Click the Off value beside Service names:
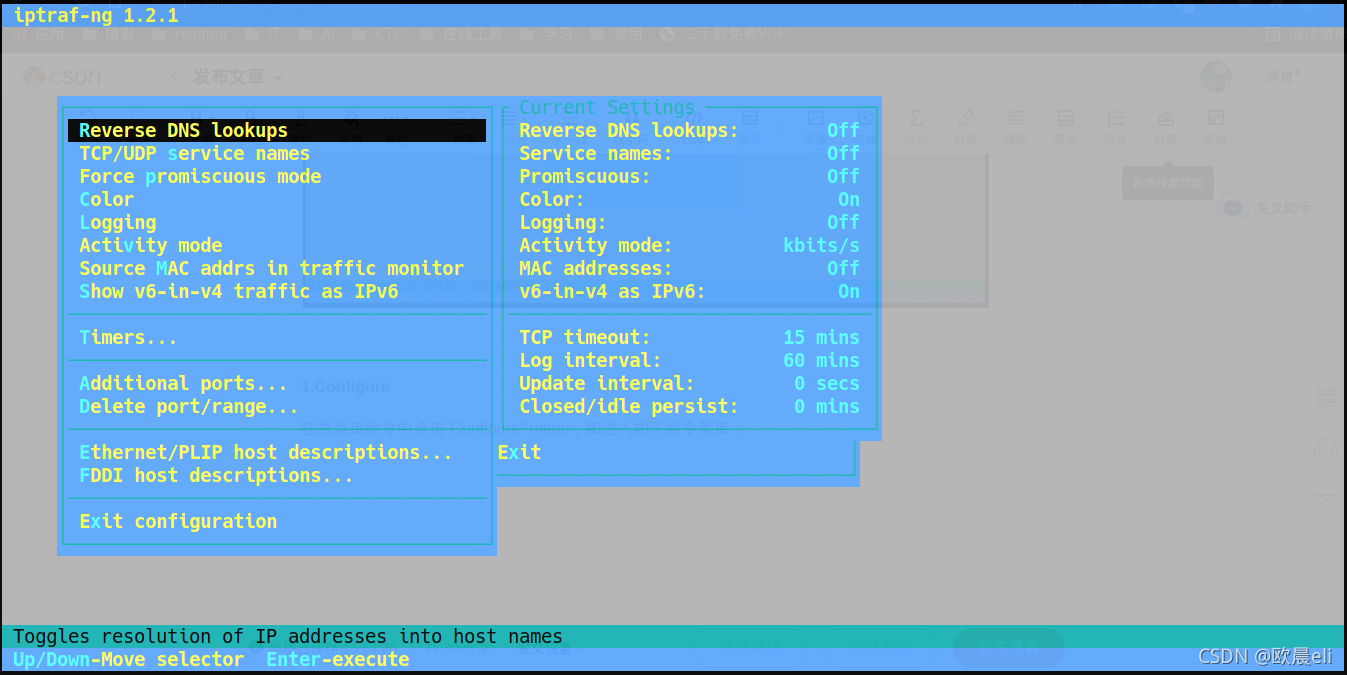Image resolution: width=1347 pixels, height=675 pixels. point(843,153)
